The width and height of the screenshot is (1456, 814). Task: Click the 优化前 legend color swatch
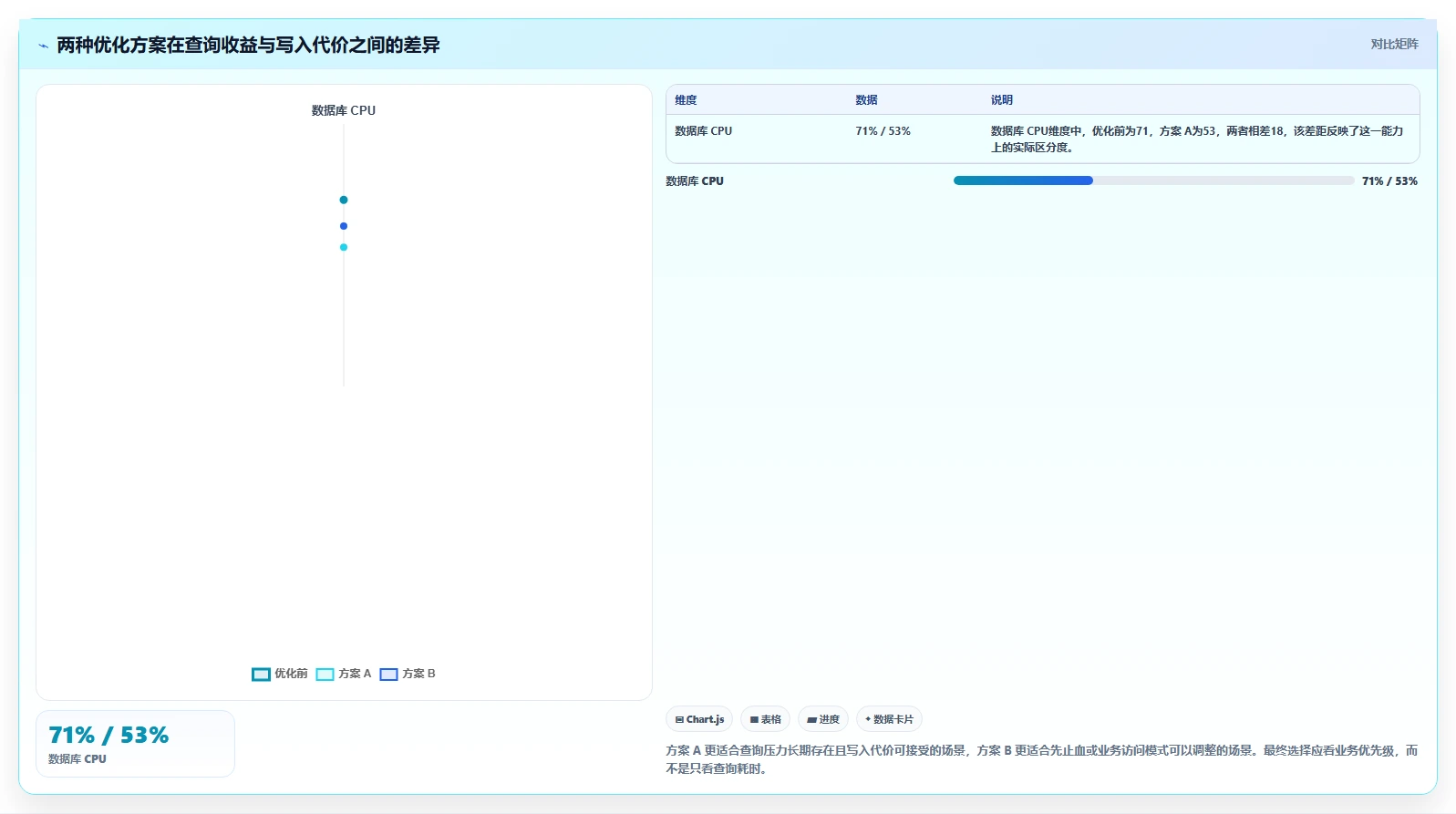coord(261,675)
